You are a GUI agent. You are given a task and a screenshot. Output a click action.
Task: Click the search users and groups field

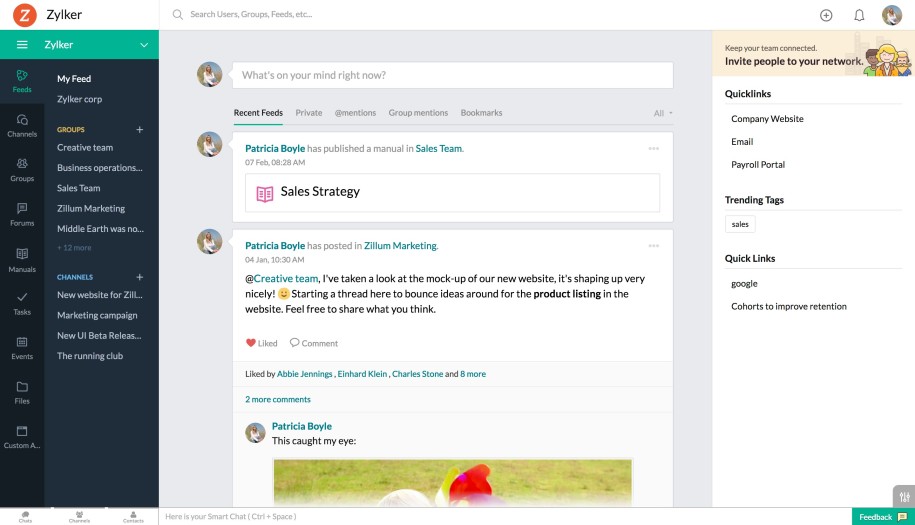point(251,15)
